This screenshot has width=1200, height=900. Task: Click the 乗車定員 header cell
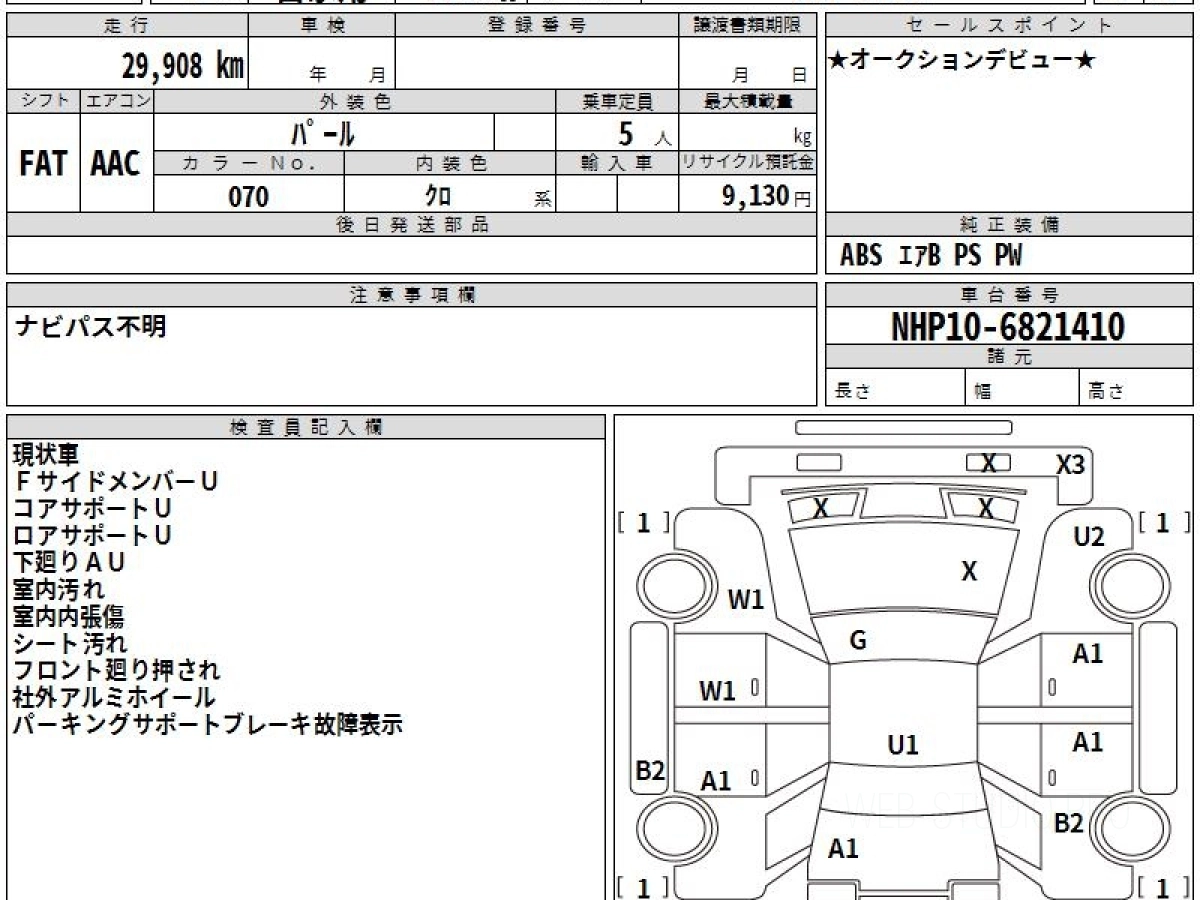[x=617, y=101]
